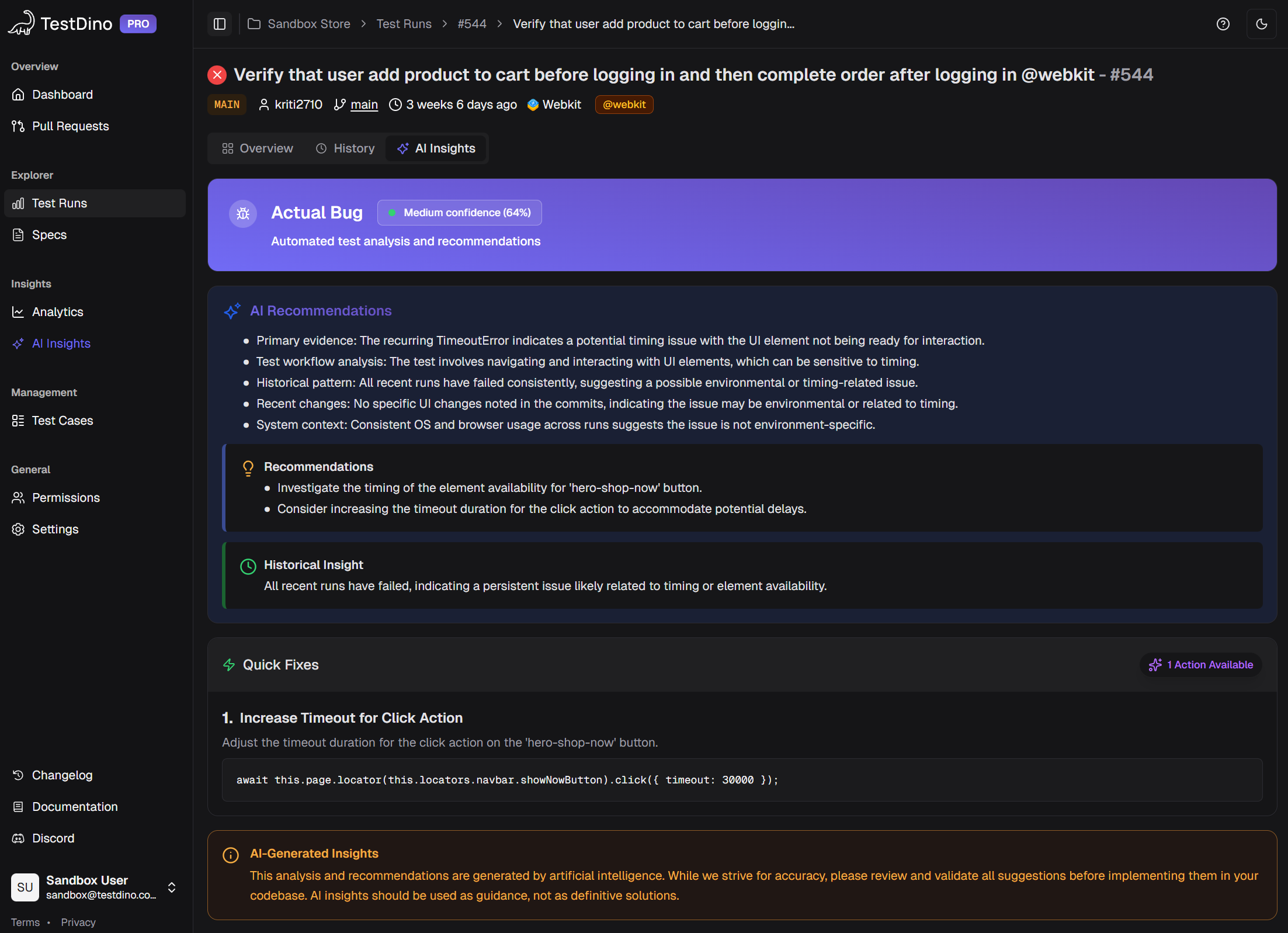
Task: Select Analytics under Insights
Action: [x=57, y=311]
